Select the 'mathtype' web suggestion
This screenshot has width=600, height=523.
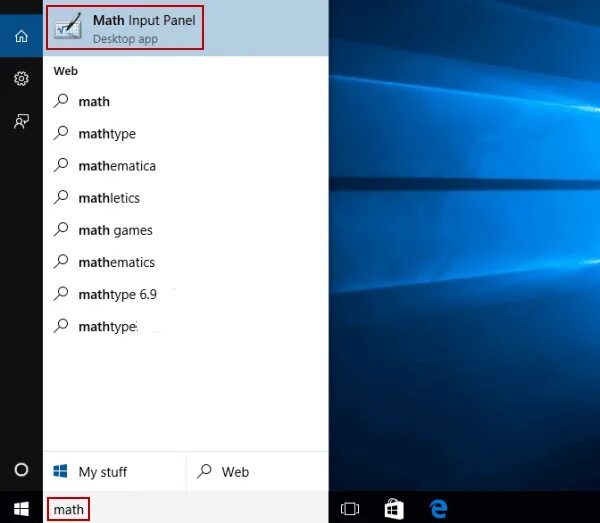(186, 134)
